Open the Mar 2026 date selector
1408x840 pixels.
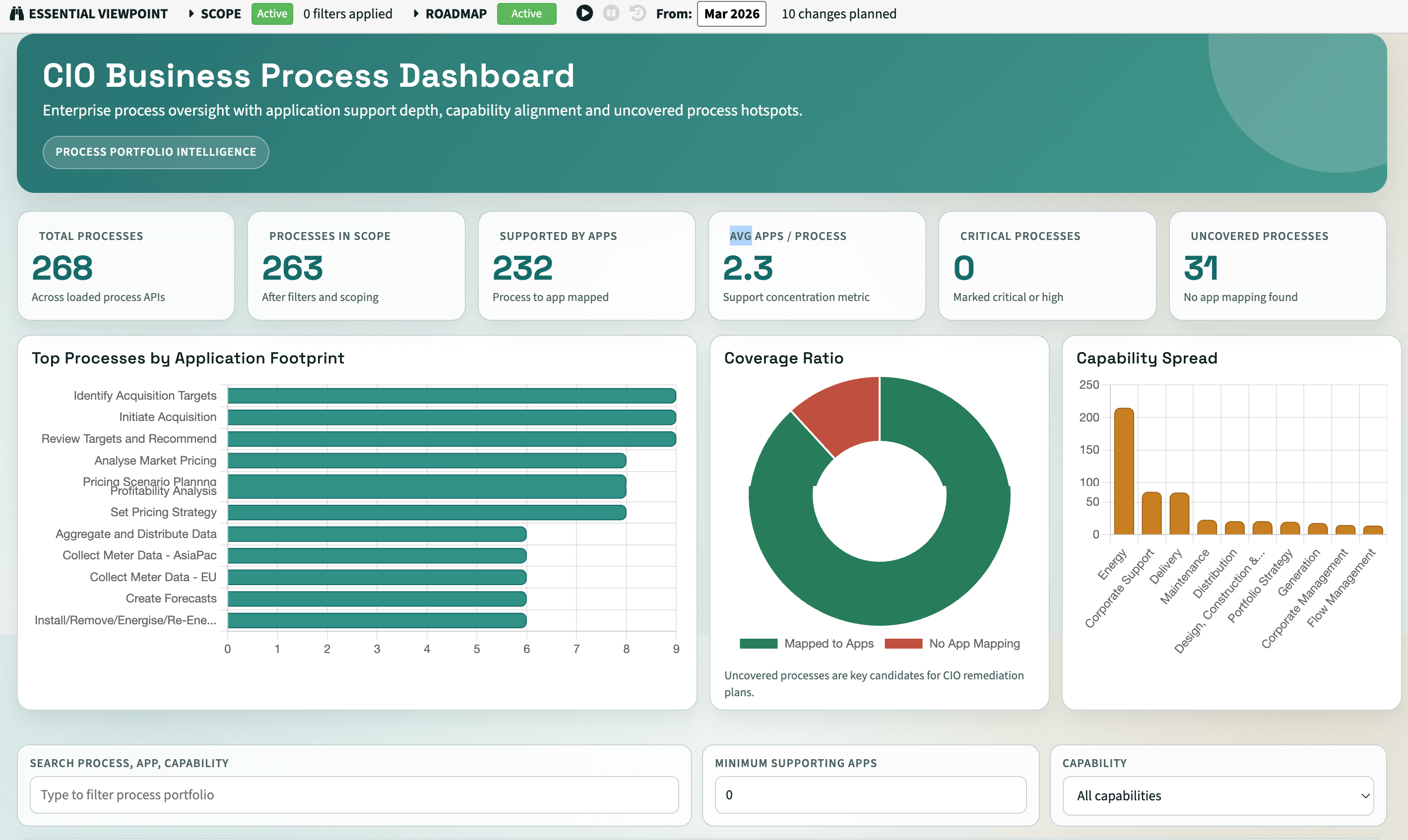pos(731,13)
